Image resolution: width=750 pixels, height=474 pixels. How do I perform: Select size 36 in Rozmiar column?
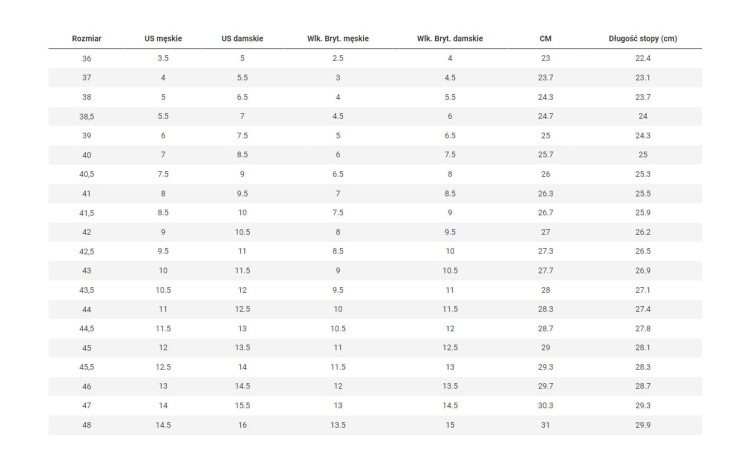coord(87,58)
